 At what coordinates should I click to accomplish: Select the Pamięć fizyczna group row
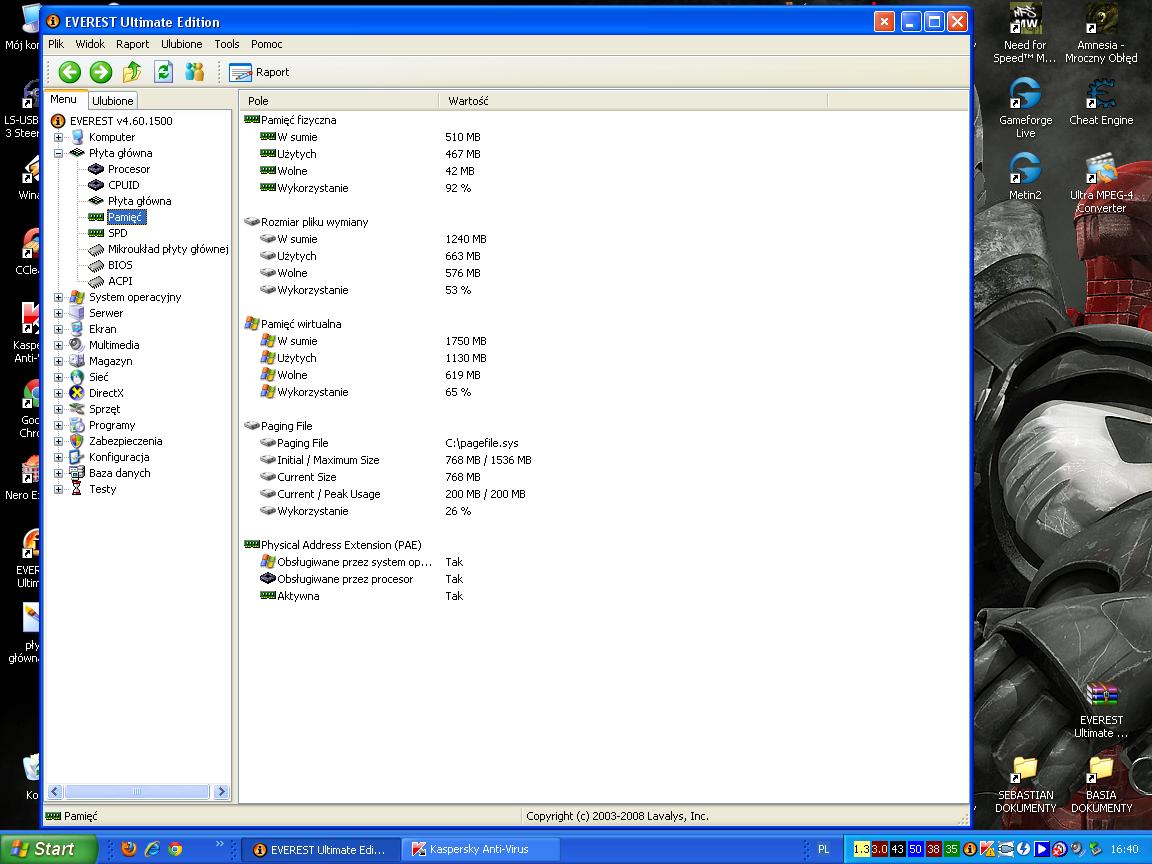[298, 120]
